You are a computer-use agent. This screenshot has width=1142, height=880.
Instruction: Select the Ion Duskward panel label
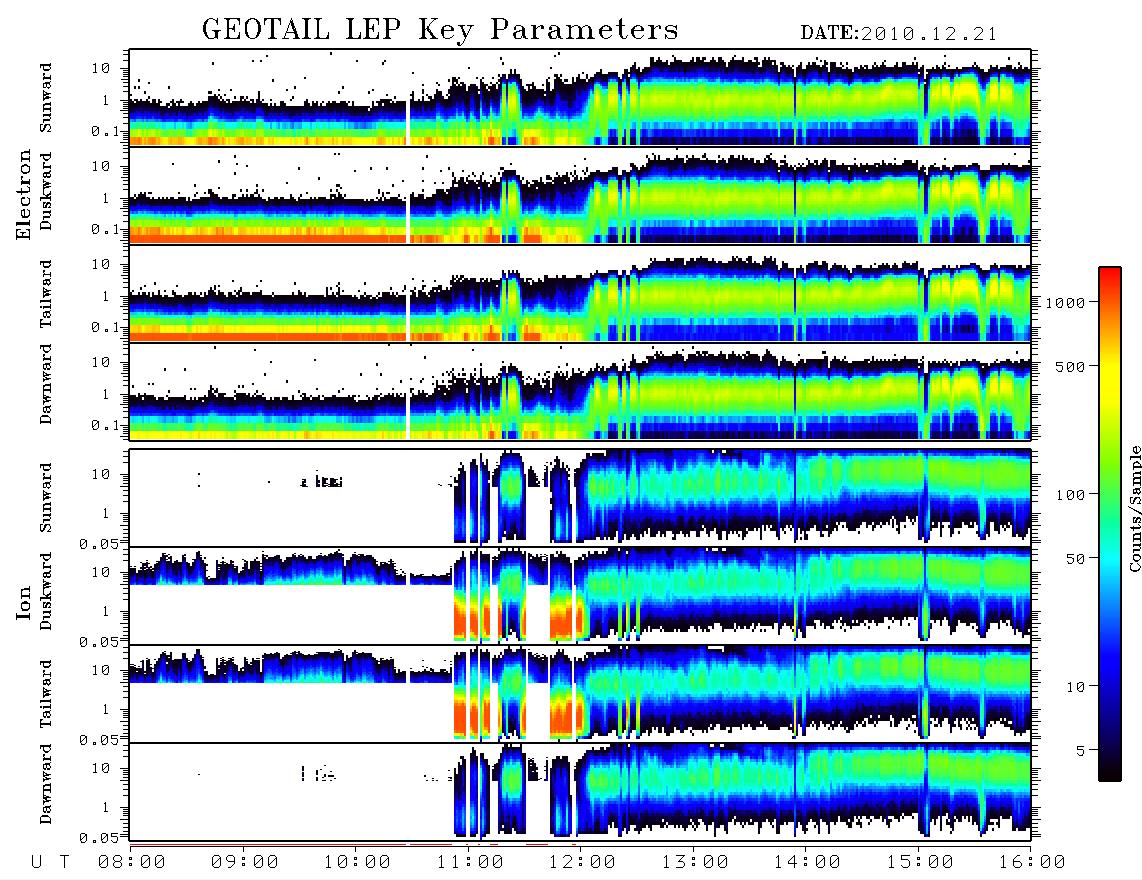coord(46,592)
